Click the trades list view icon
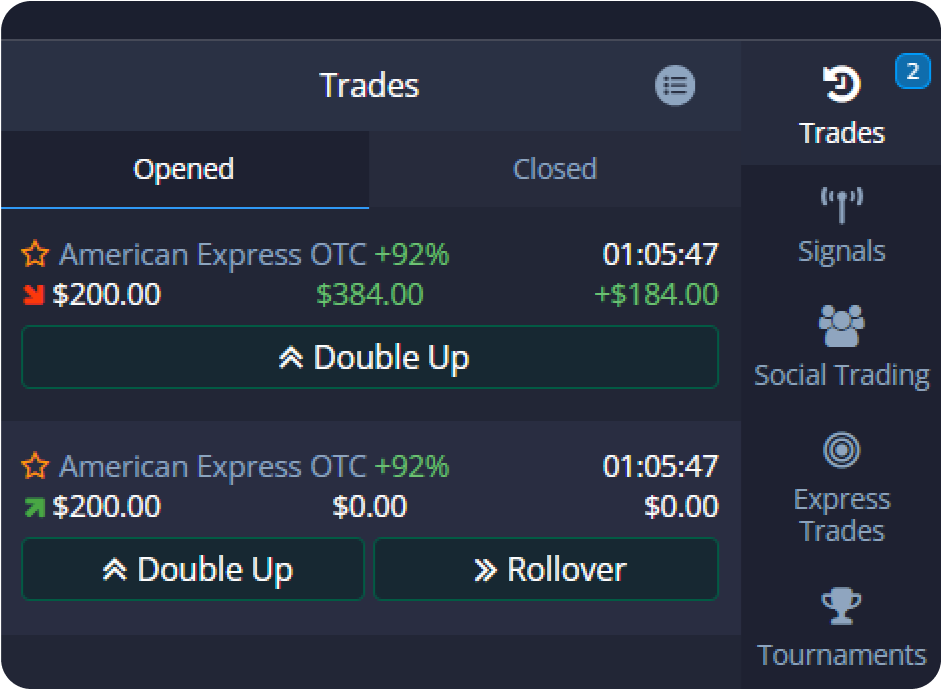Image resolution: width=941 pixels, height=689 pixels. click(x=675, y=85)
